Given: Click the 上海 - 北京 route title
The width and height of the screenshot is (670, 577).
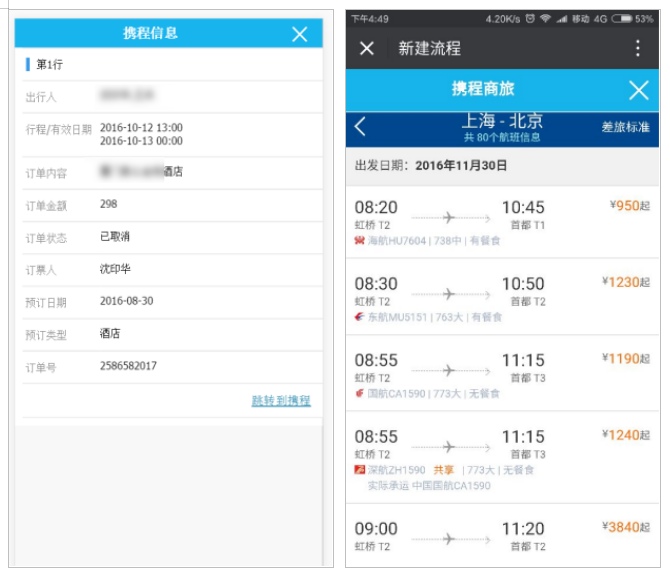Looking at the screenshot, I should click(502, 121).
